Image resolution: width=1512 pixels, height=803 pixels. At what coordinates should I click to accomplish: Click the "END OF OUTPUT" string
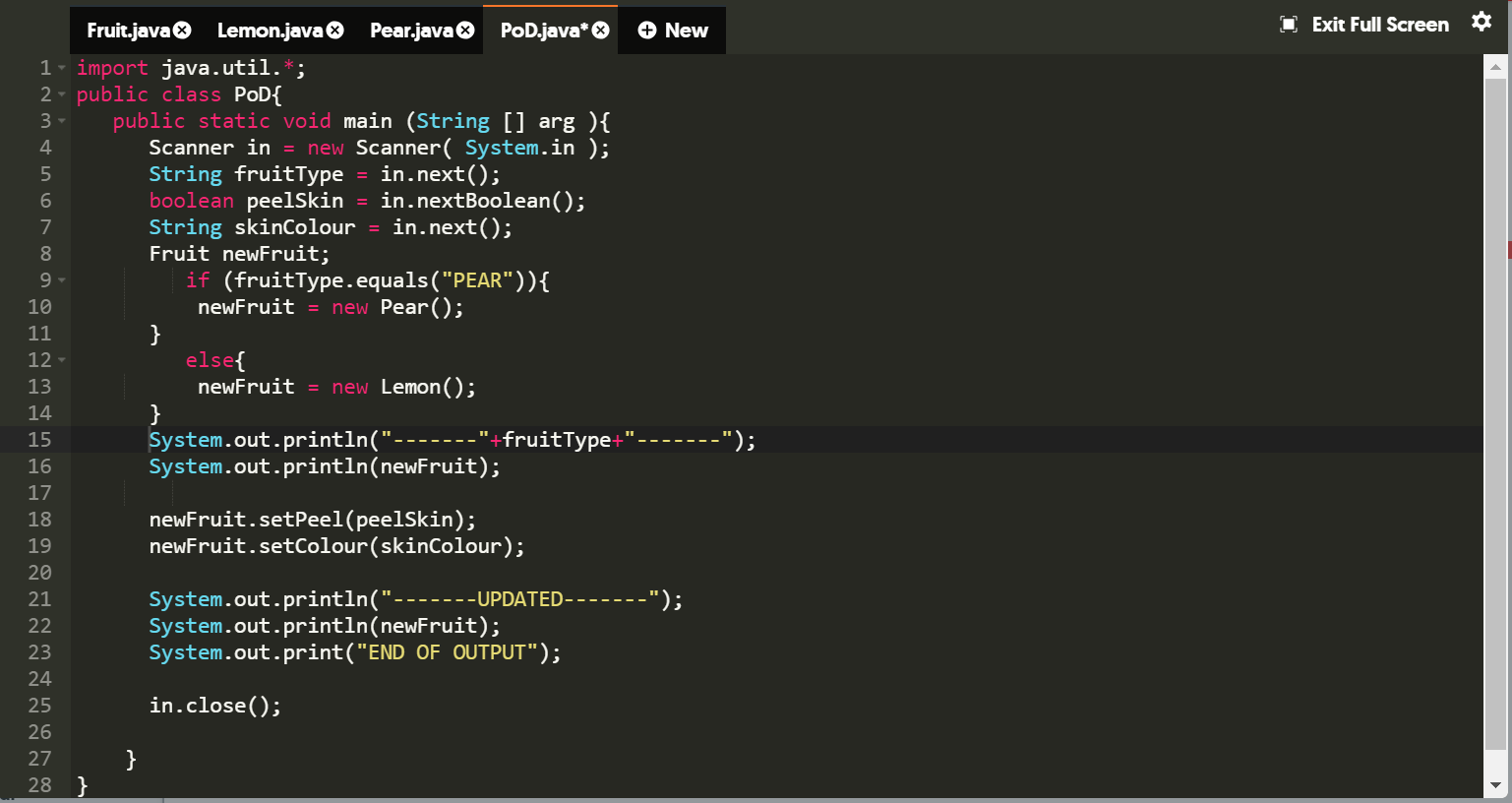(x=448, y=652)
